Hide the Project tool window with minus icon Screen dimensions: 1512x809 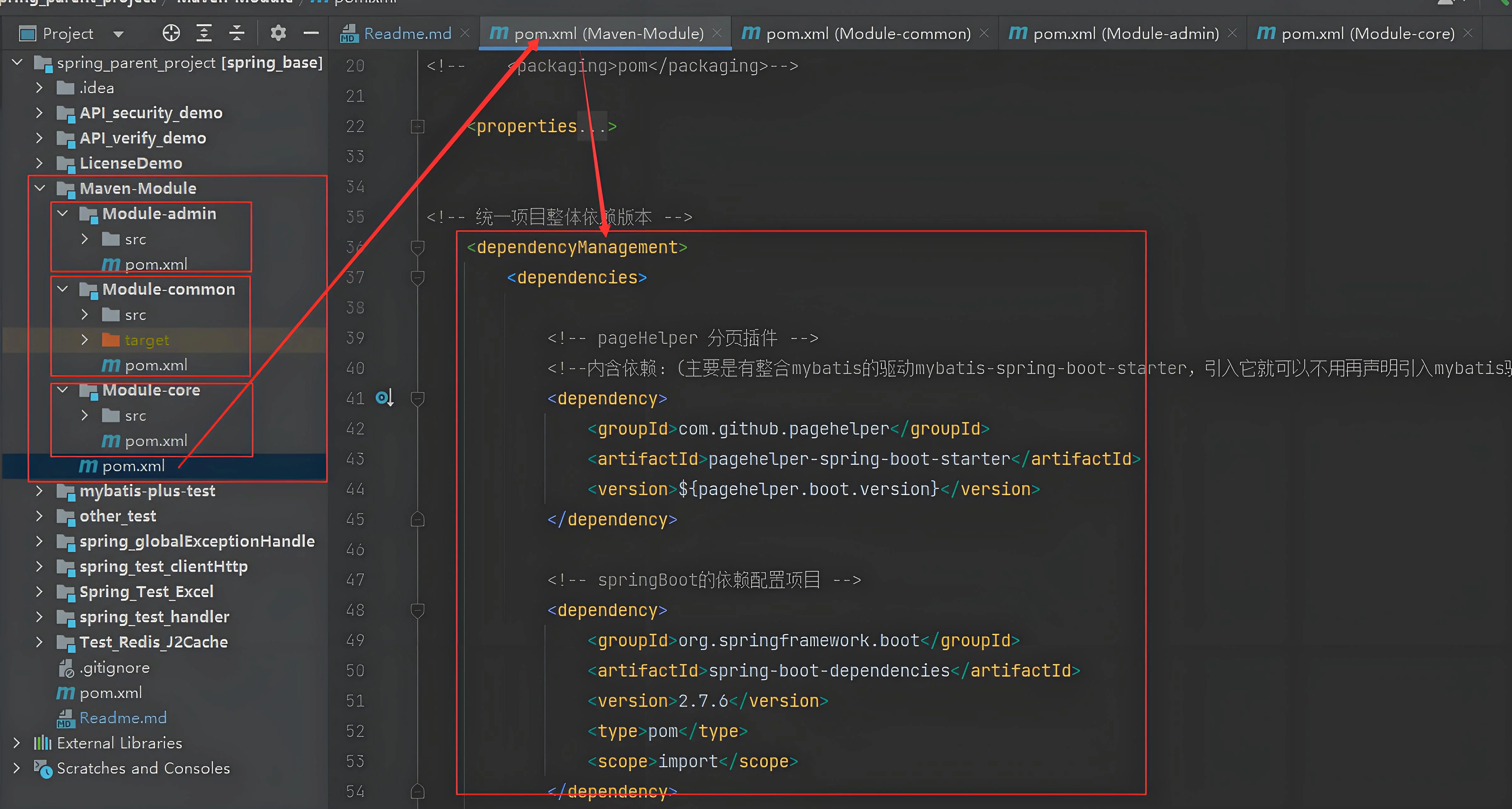click(x=311, y=33)
